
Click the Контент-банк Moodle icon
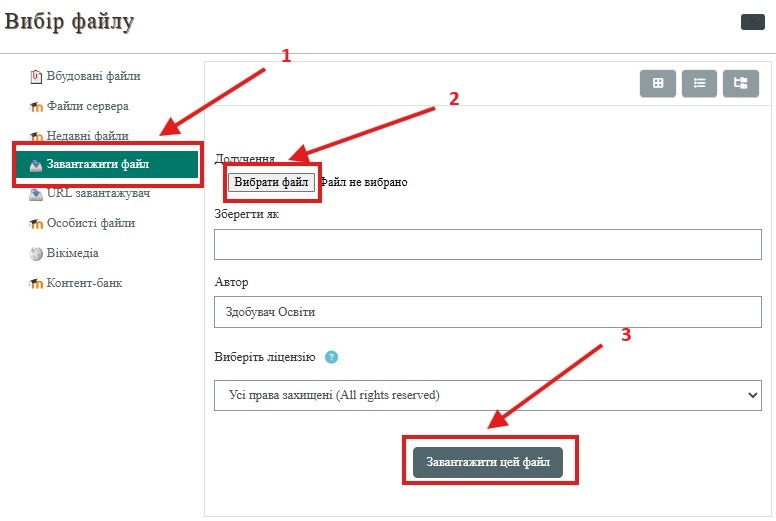click(x=36, y=284)
